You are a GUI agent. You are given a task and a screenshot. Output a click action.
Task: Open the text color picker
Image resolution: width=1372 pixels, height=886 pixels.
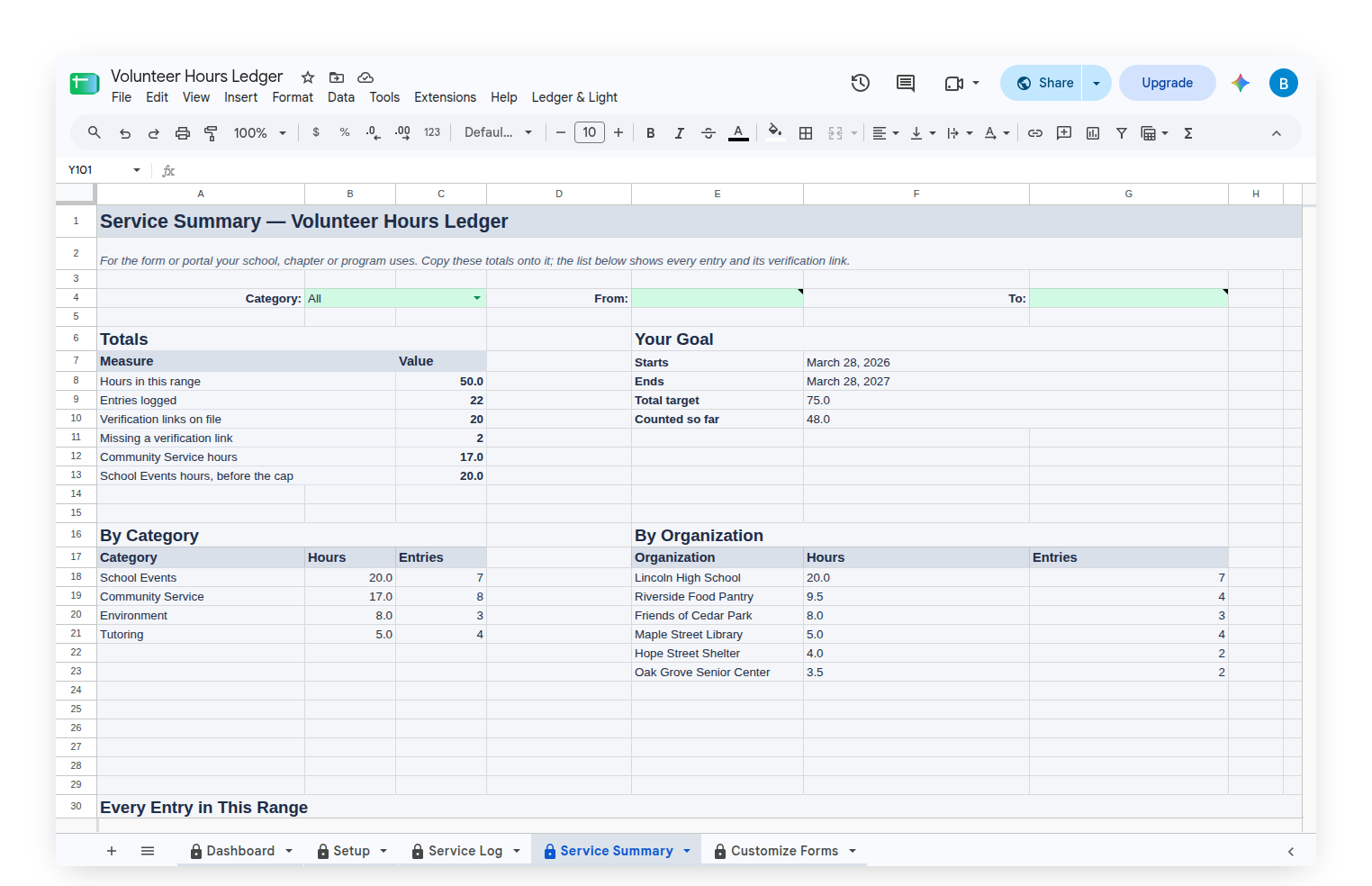[738, 133]
